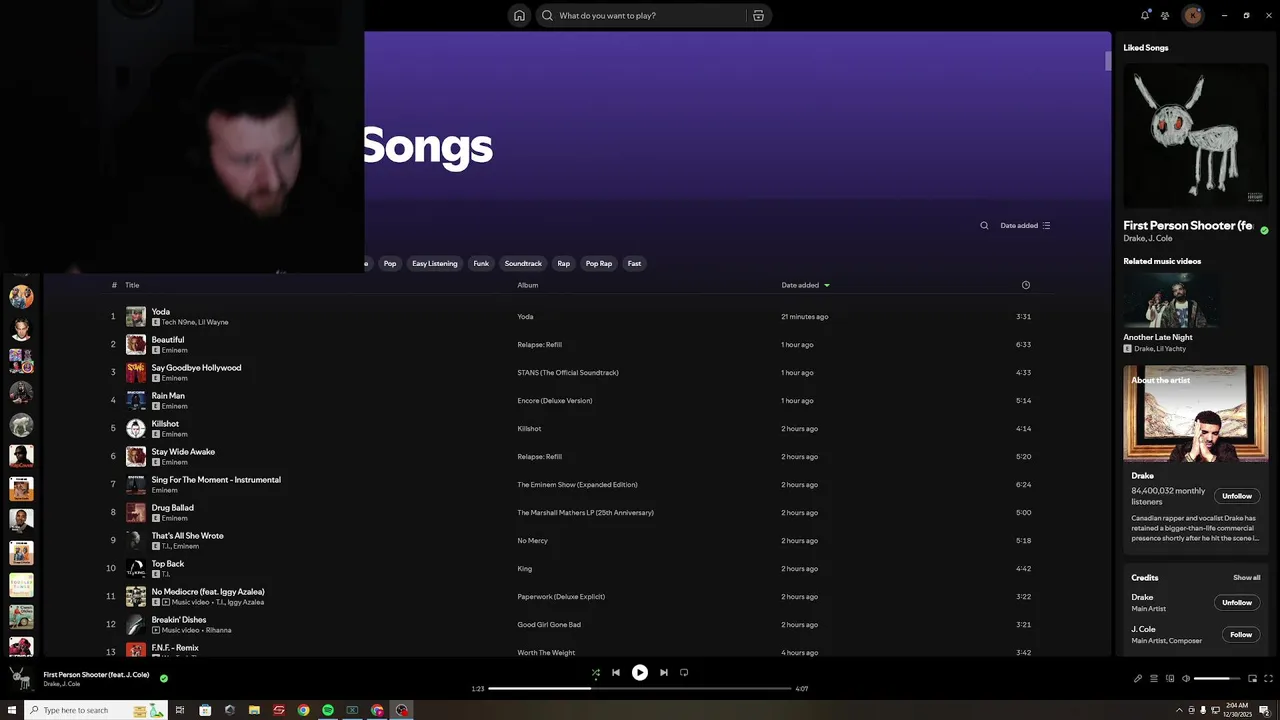
Task: Open the now playing album art thumbnail
Action: pos(20,678)
